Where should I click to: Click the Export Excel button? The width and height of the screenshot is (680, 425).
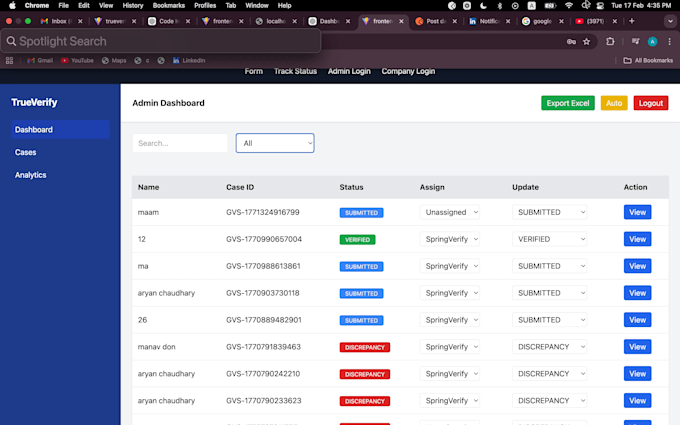[568, 103]
